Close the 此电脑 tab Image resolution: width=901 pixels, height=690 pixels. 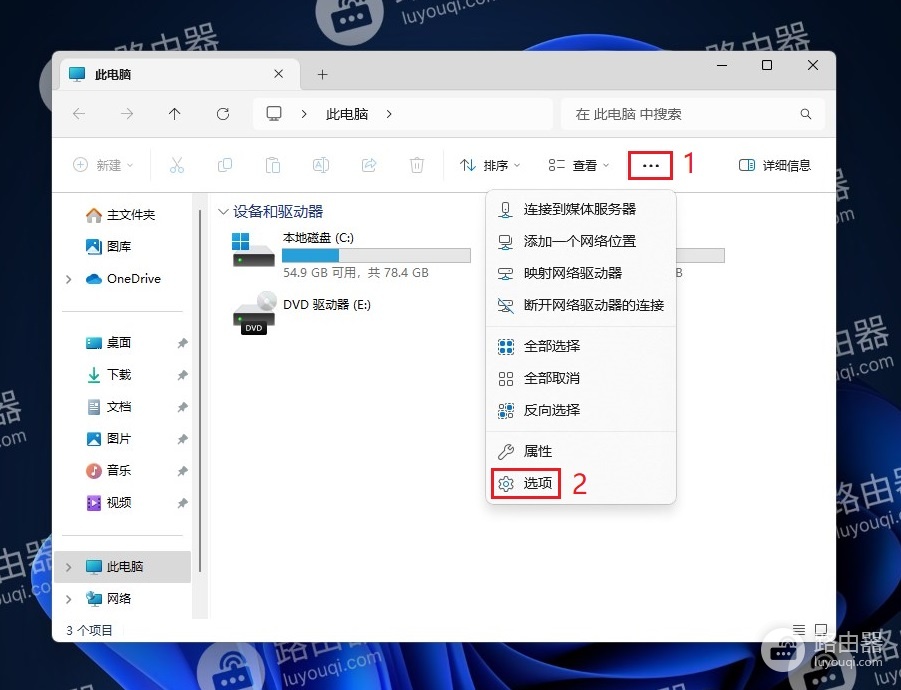point(278,74)
